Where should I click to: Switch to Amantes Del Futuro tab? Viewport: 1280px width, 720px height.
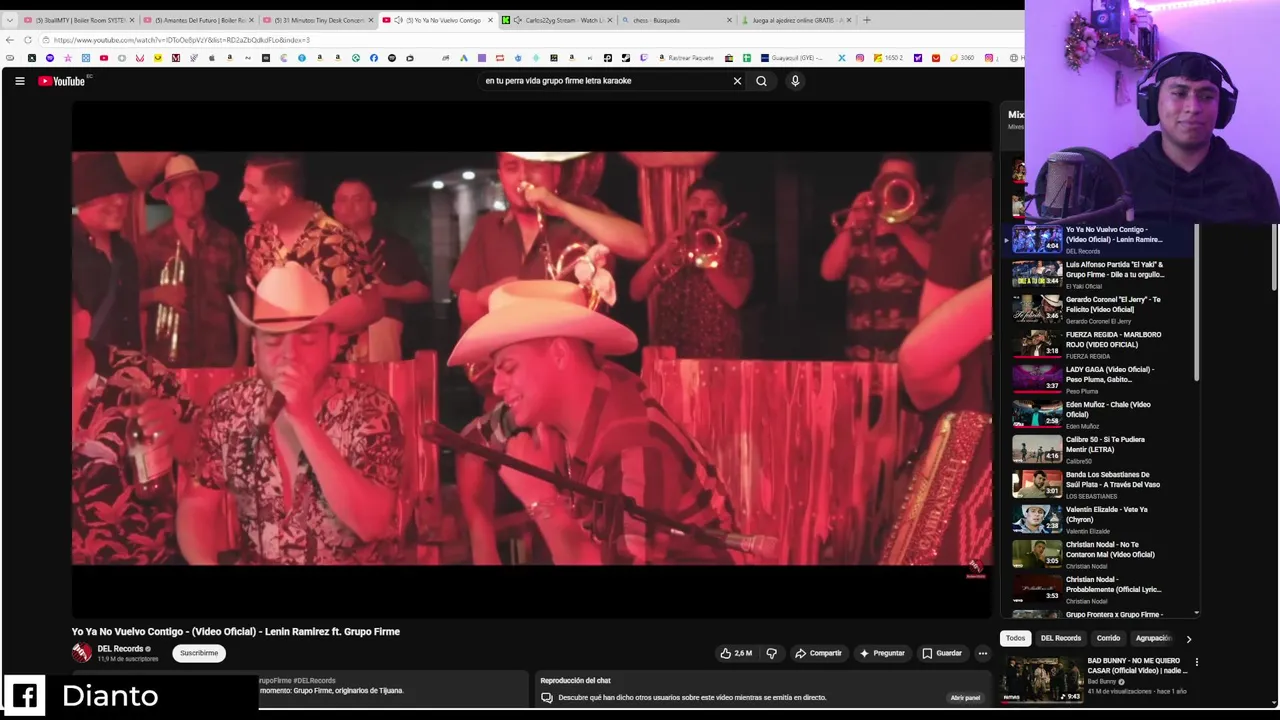[197, 20]
